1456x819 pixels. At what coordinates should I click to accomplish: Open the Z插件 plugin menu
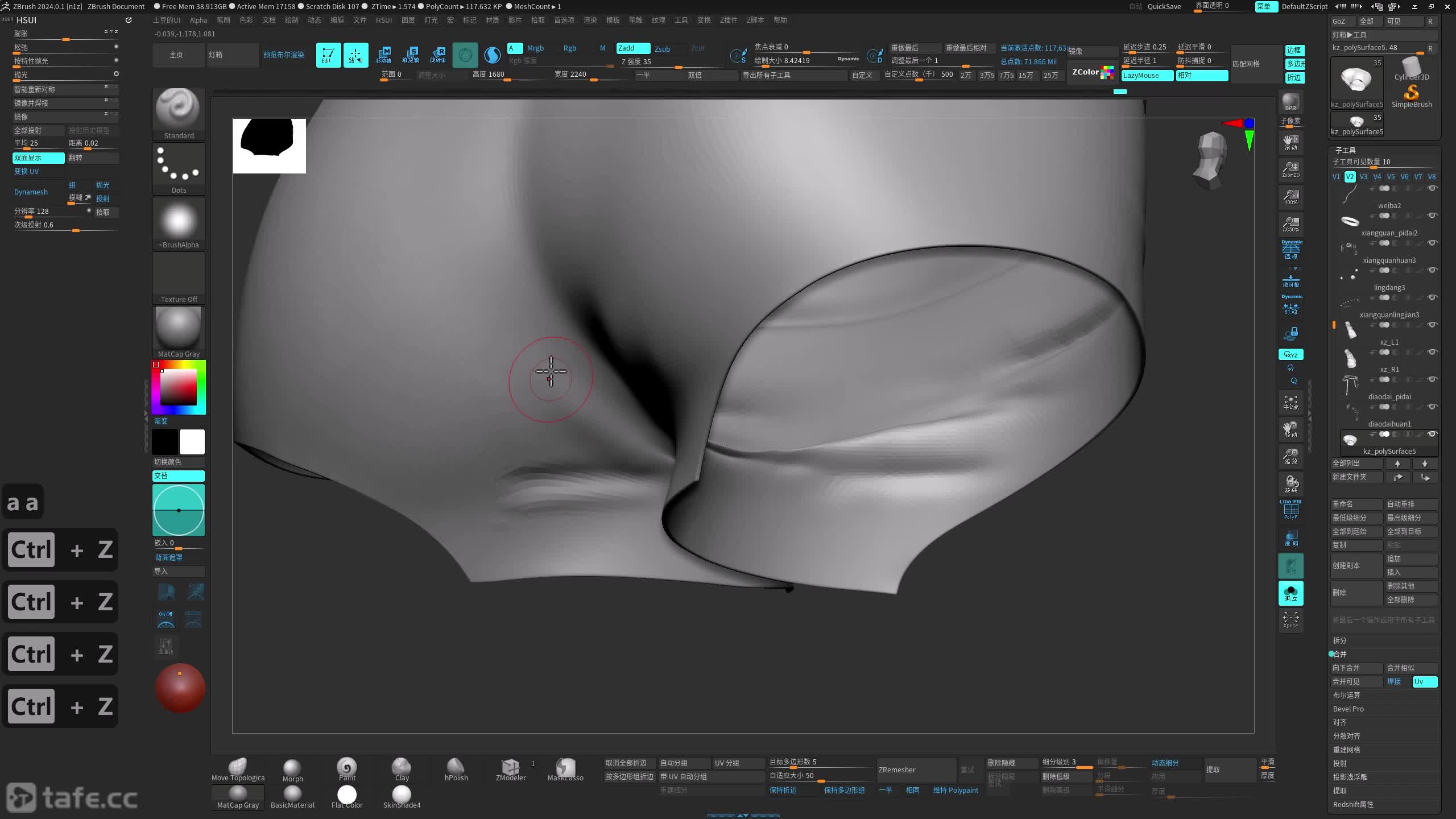729,20
